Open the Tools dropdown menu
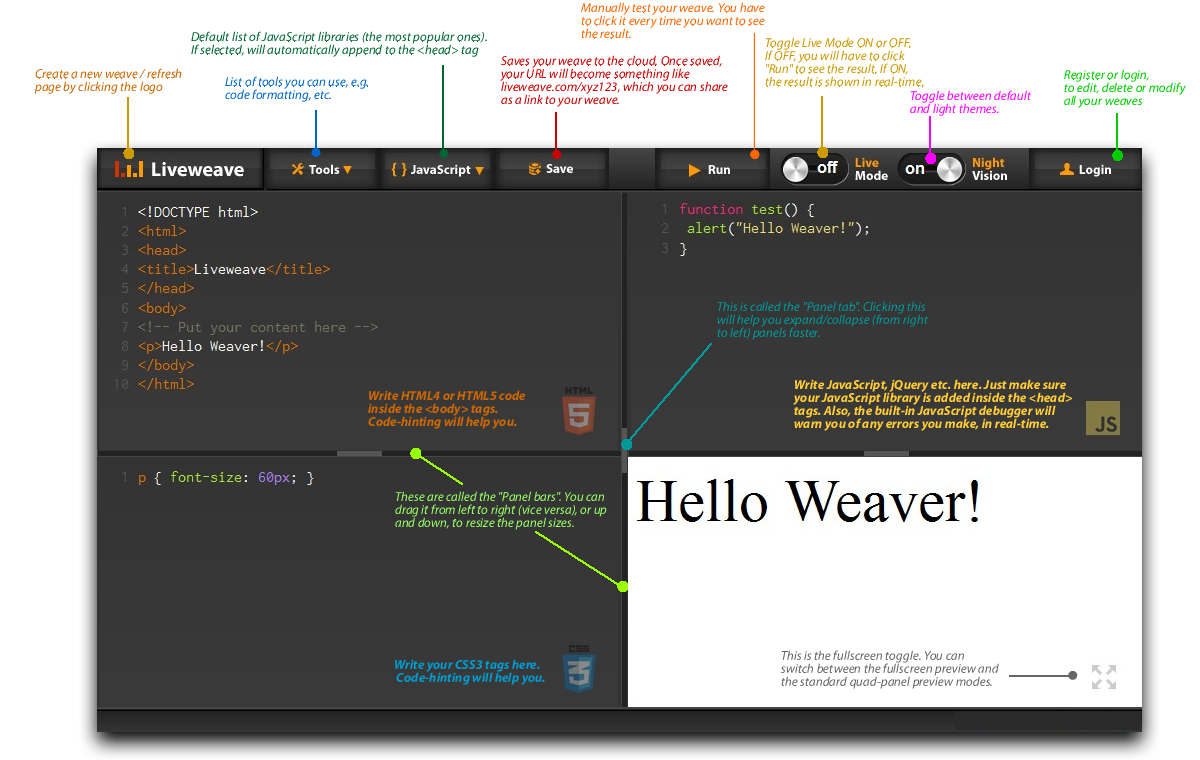Viewport: 1200px width, 760px height. coord(322,169)
